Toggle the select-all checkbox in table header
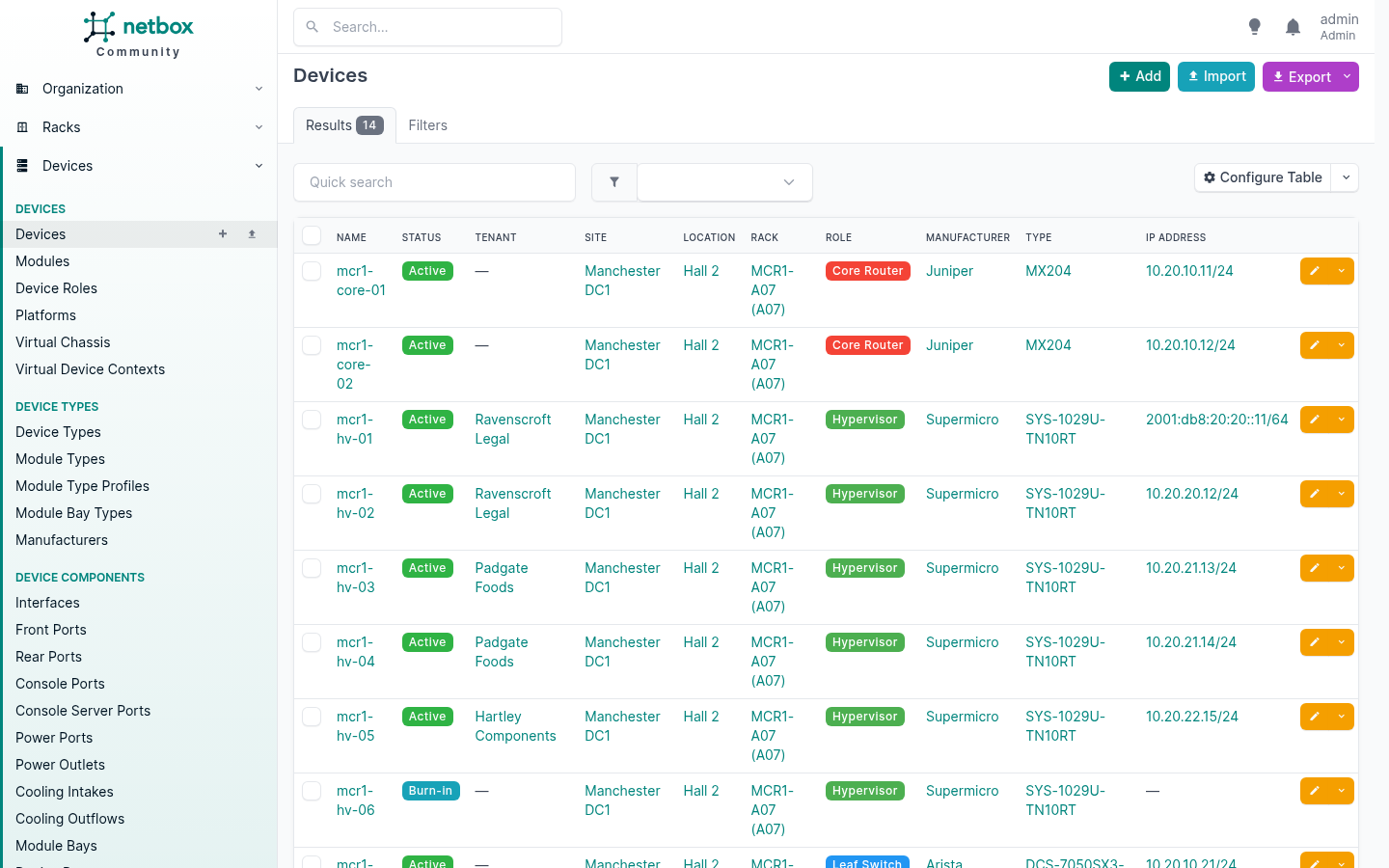The image size is (1389, 868). (312, 235)
